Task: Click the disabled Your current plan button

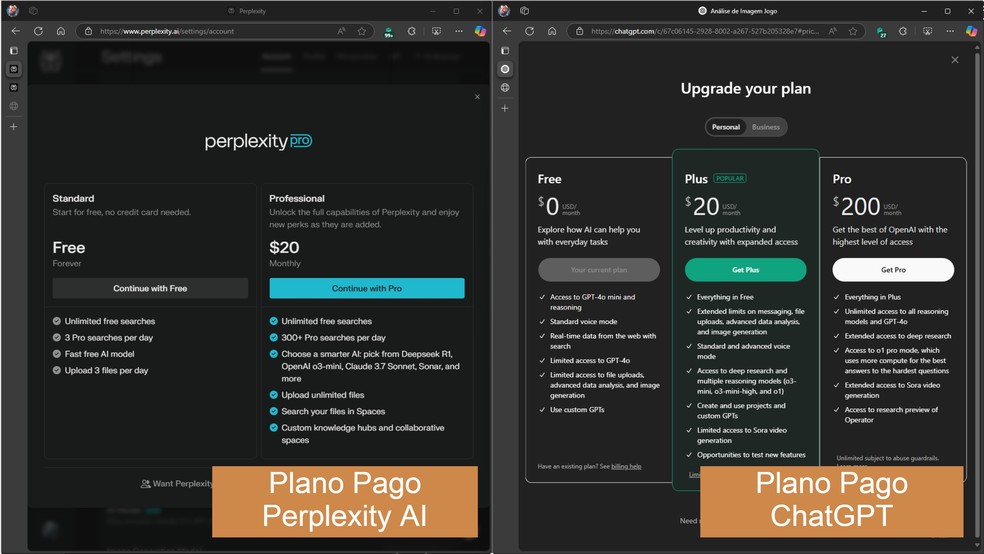Action: tap(599, 270)
